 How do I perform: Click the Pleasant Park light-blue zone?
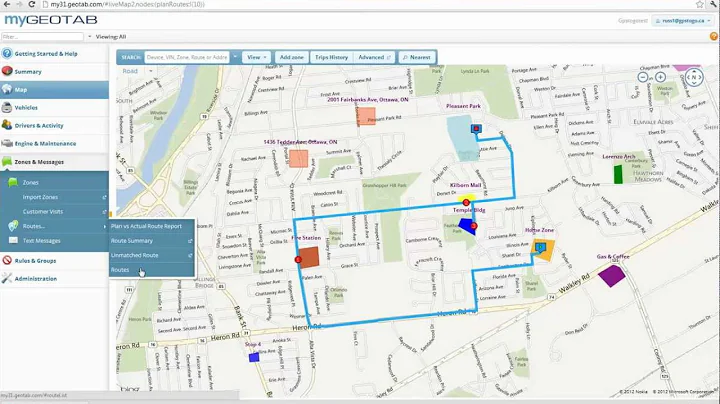(x=463, y=138)
